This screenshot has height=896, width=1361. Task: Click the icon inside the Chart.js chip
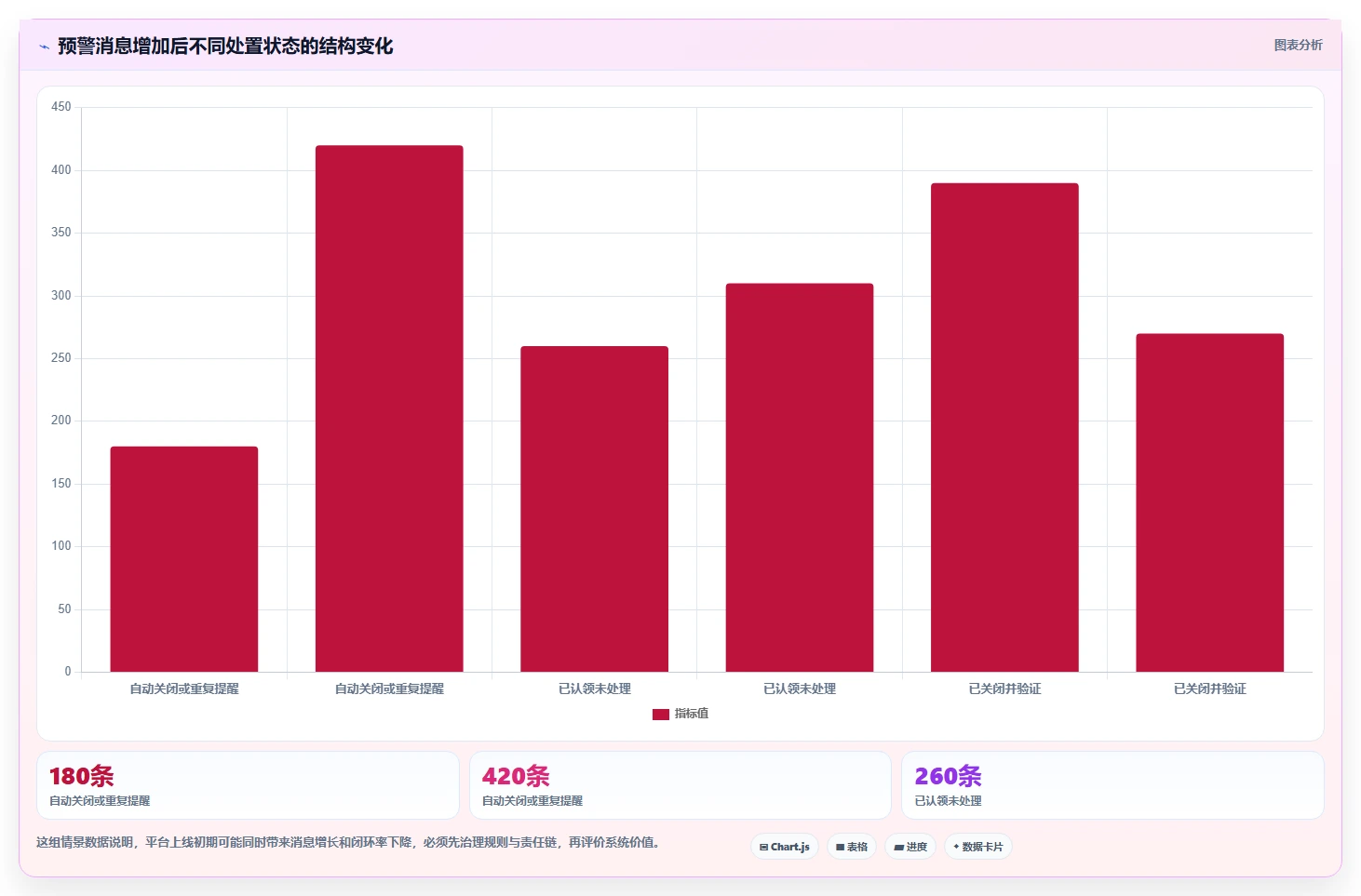[763, 848]
